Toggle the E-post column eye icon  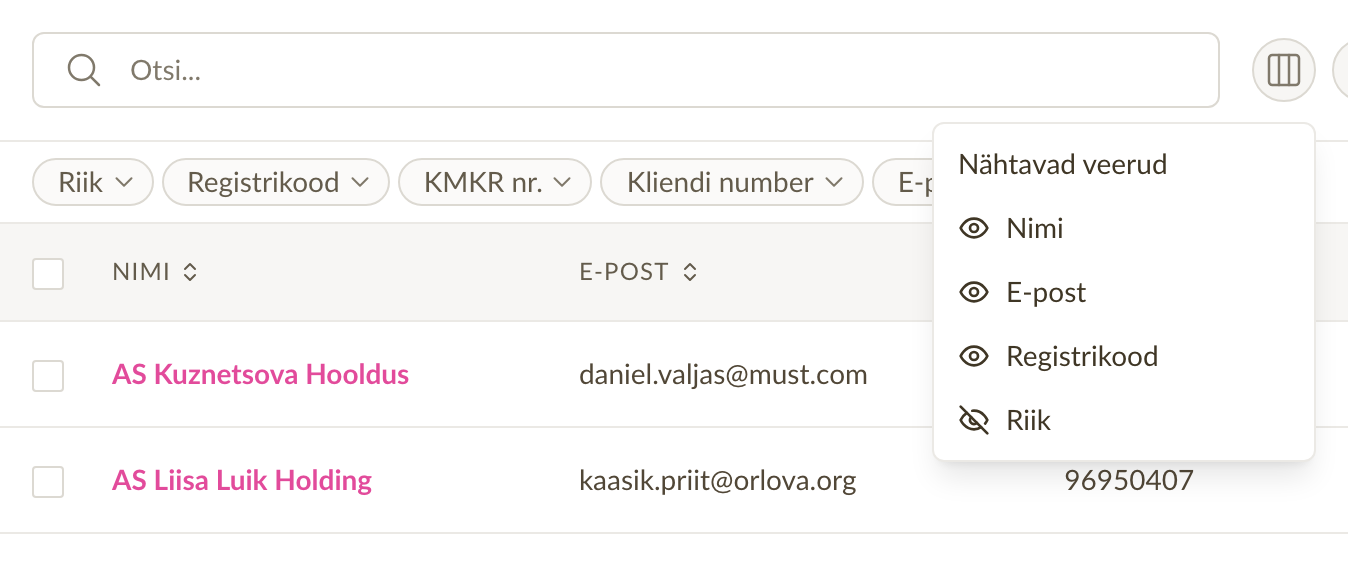tap(973, 293)
